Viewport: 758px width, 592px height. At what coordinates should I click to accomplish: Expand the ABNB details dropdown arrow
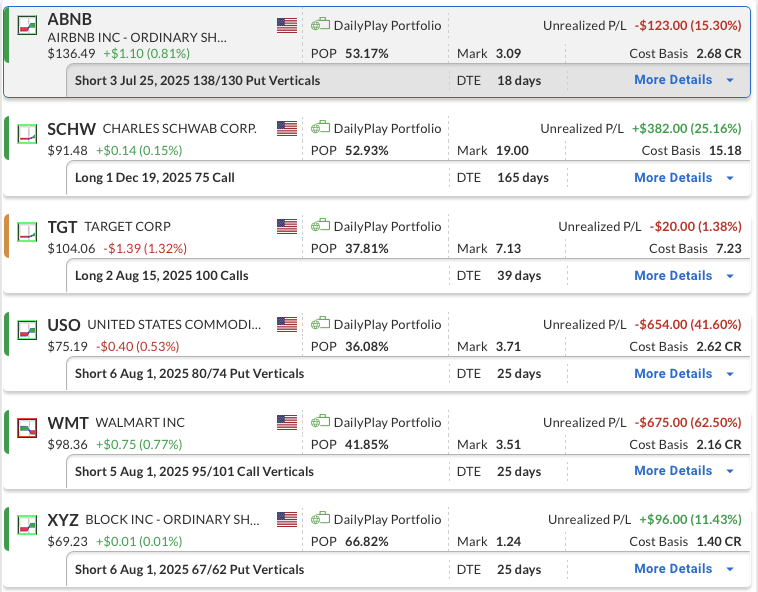click(x=730, y=80)
